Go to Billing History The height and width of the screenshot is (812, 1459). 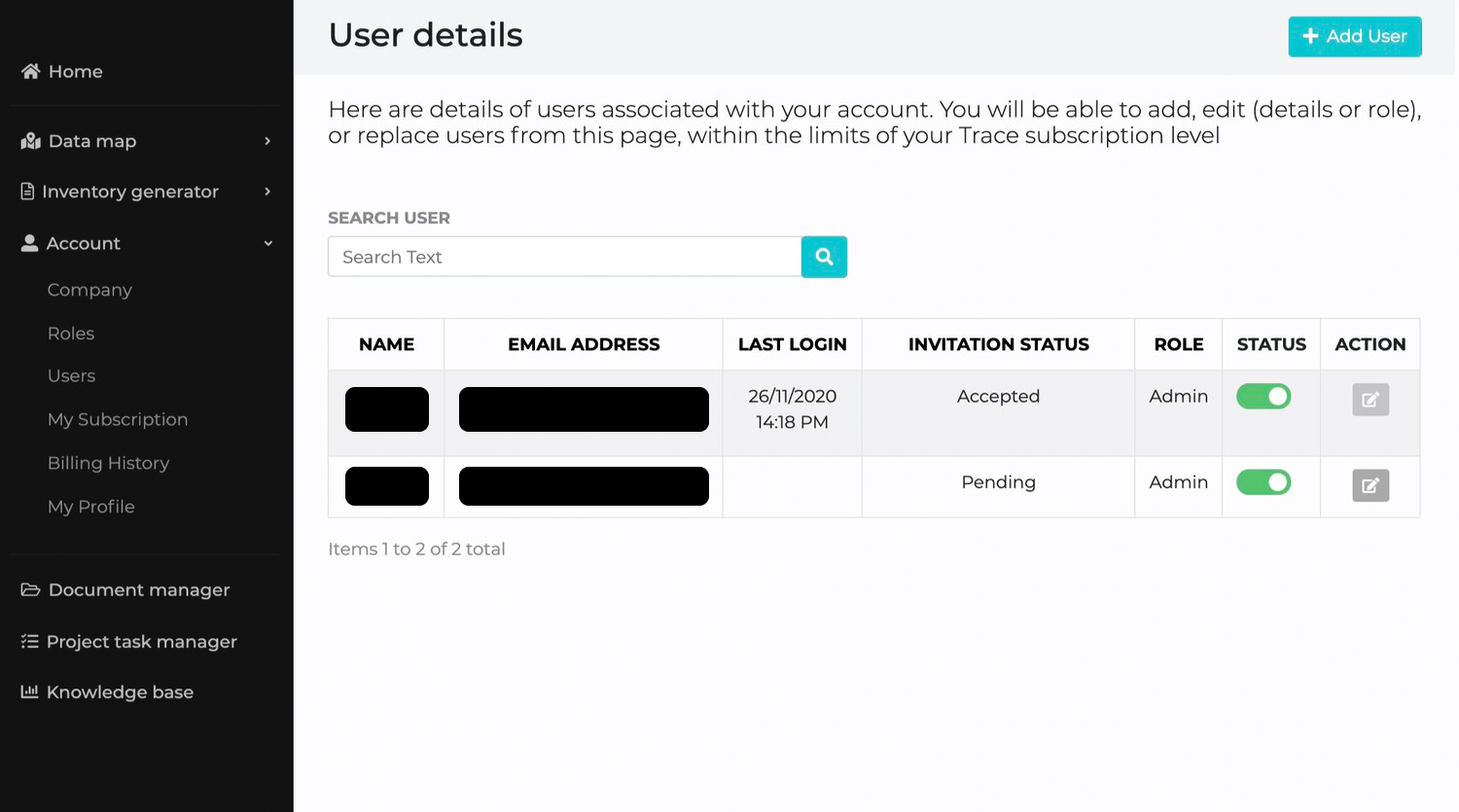click(x=108, y=463)
